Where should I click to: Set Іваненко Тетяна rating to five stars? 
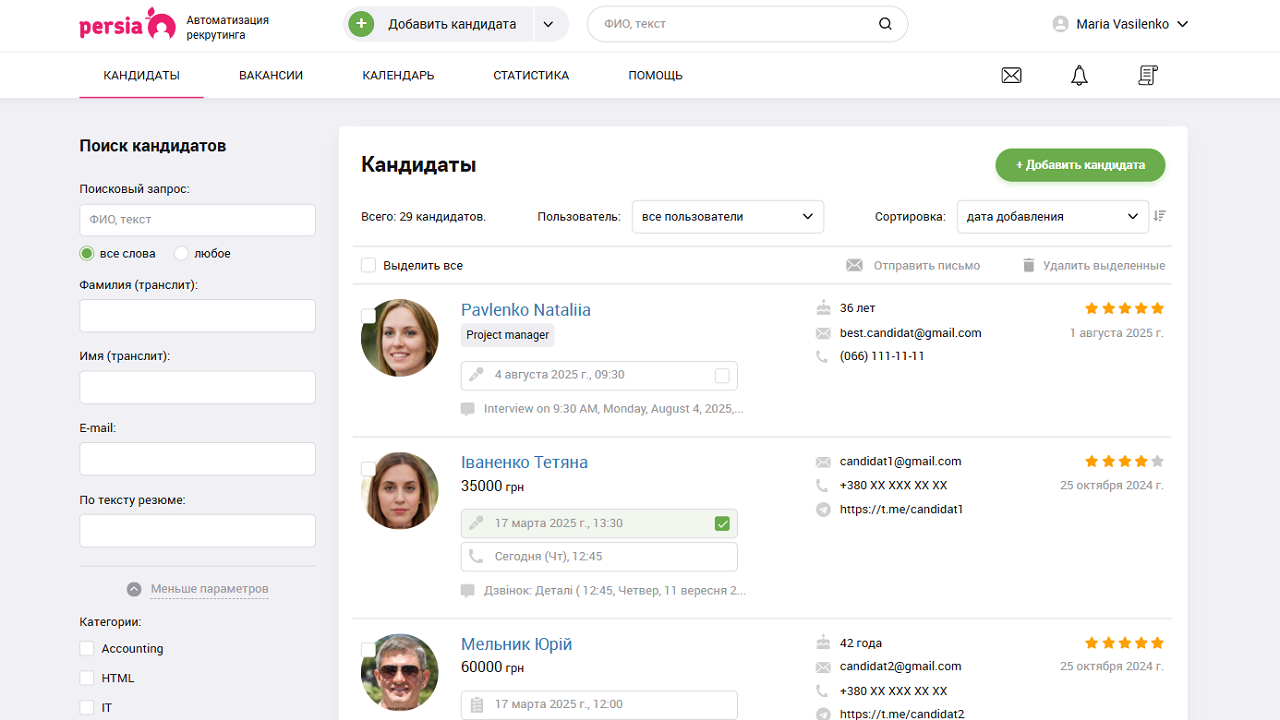pyautogui.click(x=1157, y=461)
